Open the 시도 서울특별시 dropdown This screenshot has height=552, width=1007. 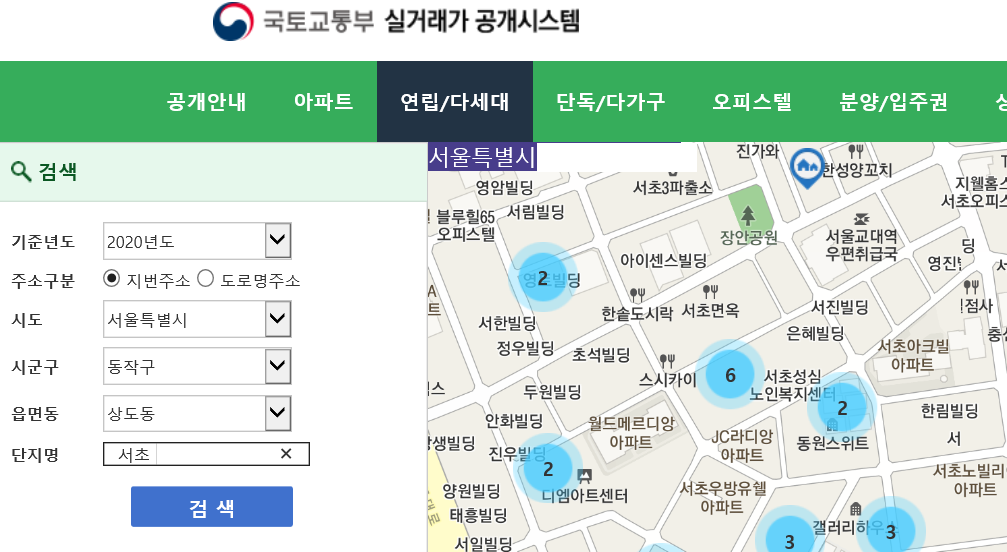click(197, 319)
